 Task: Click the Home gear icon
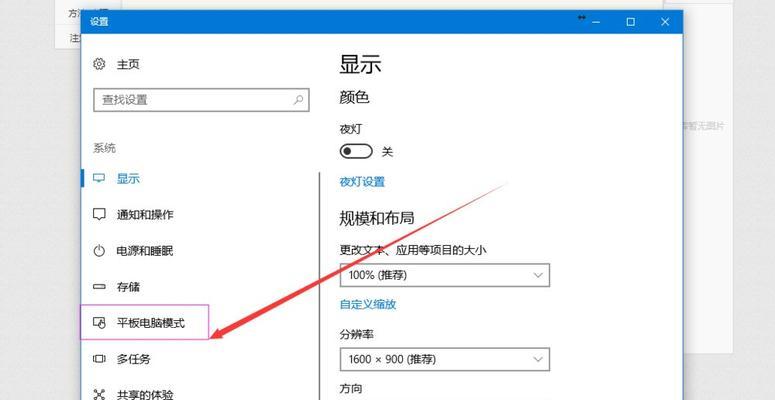99,64
